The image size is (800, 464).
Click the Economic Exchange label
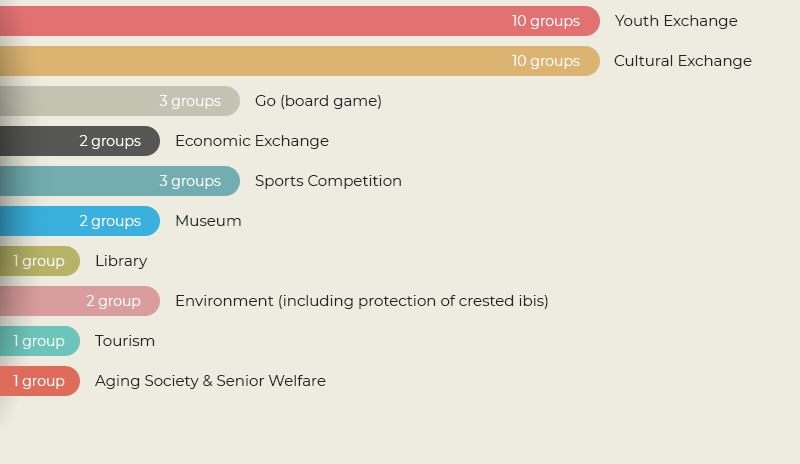252,141
